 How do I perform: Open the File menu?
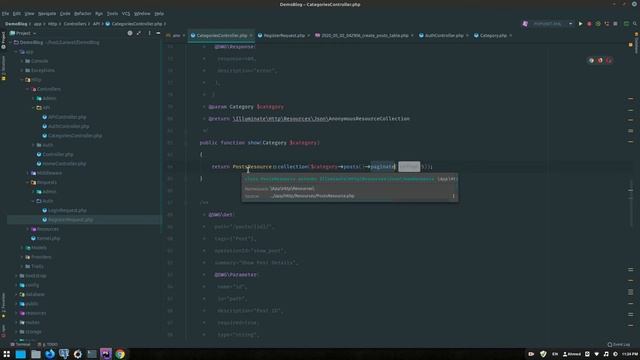[x=5, y=13]
